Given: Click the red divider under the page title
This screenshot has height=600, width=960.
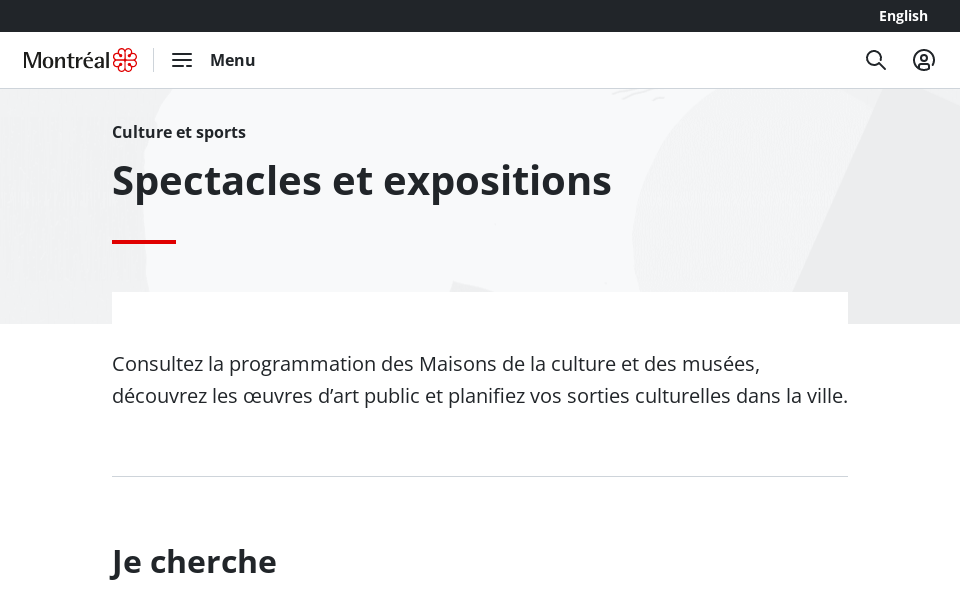Looking at the screenshot, I should pos(143,242).
